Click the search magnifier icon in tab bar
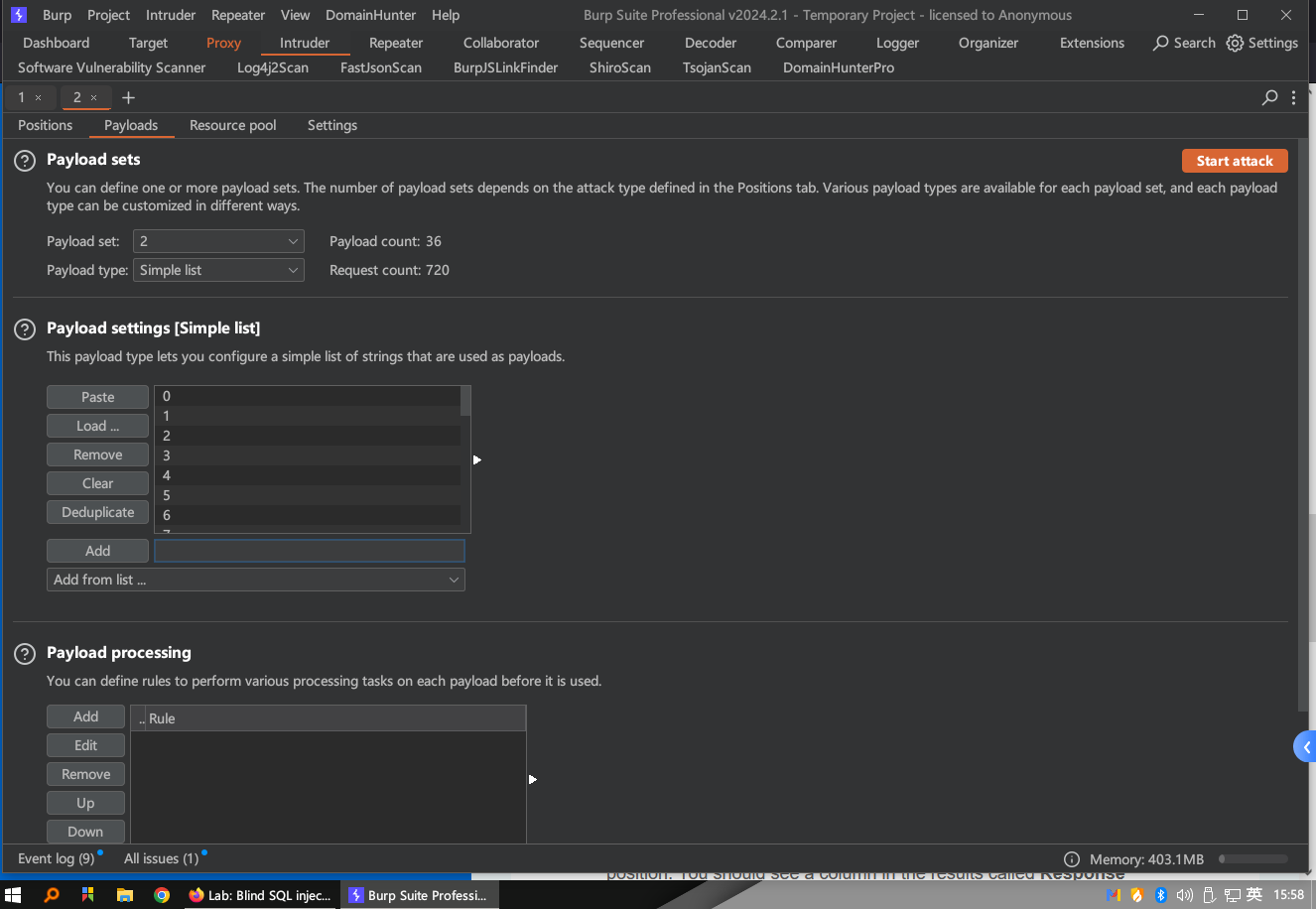 [1269, 97]
